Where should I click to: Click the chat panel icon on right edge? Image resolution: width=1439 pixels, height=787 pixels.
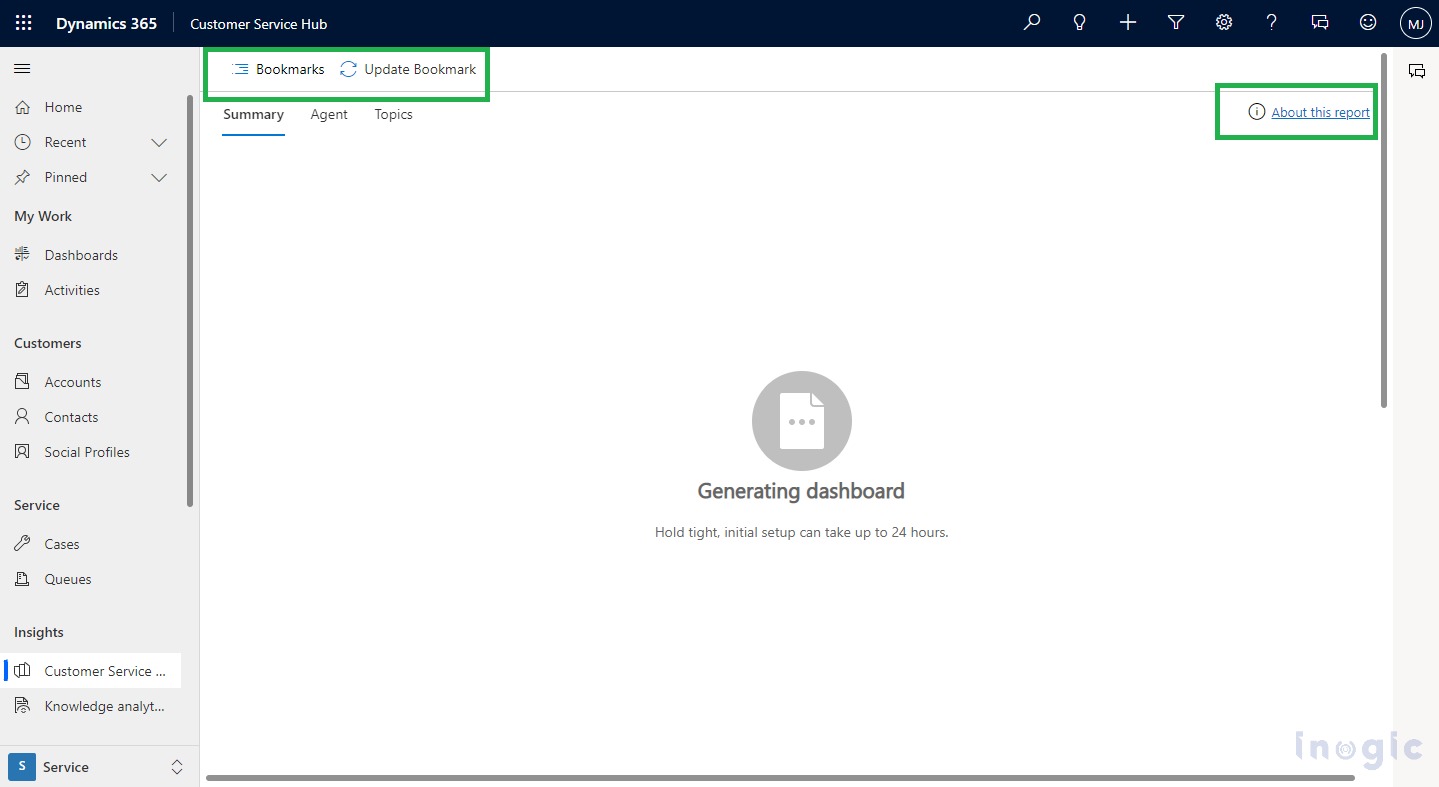point(1416,71)
